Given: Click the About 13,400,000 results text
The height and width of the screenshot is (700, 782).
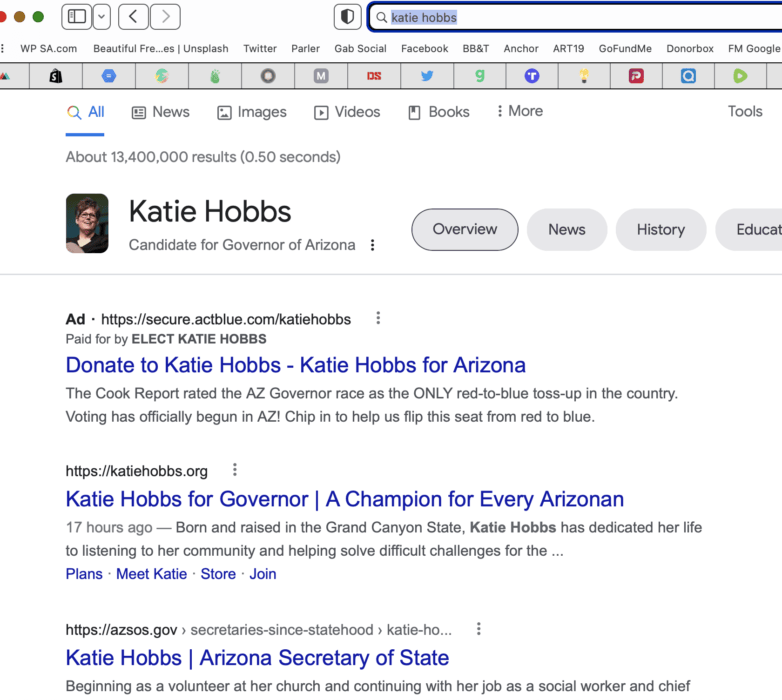Looking at the screenshot, I should pyautogui.click(x=203, y=157).
